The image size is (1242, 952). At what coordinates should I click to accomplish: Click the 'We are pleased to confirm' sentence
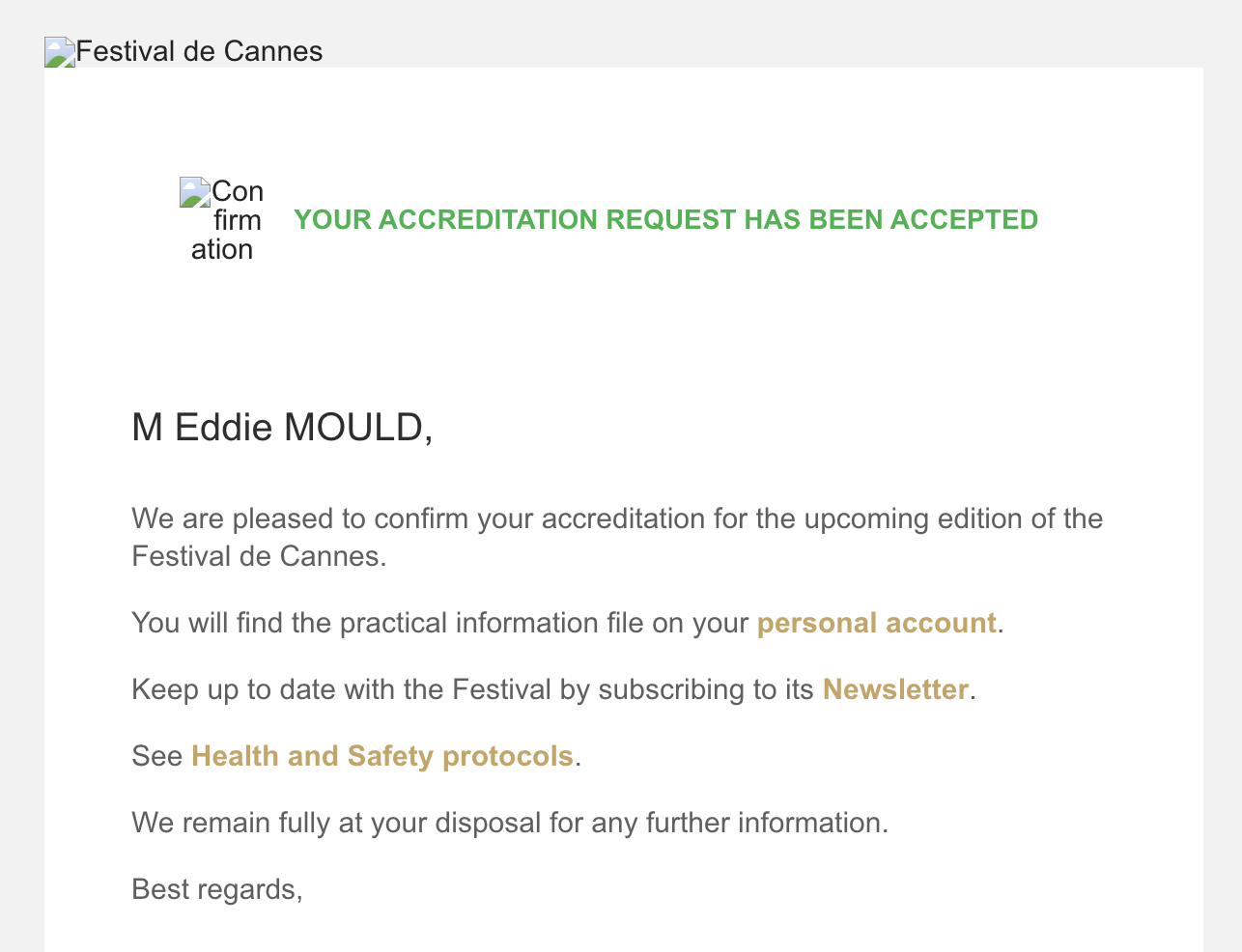pyautogui.click(x=617, y=537)
